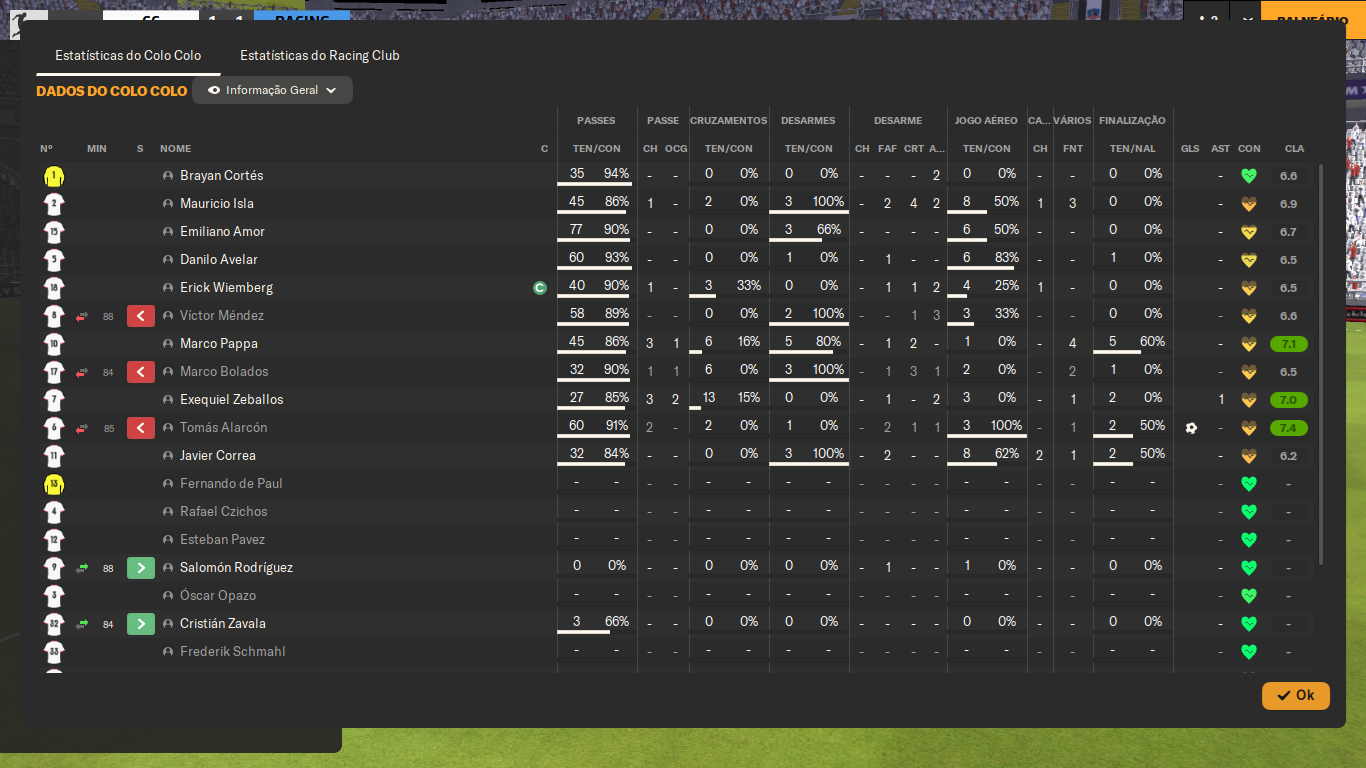Open Marco Pappa's name link
The width and height of the screenshot is (1366, 768).
219,344
